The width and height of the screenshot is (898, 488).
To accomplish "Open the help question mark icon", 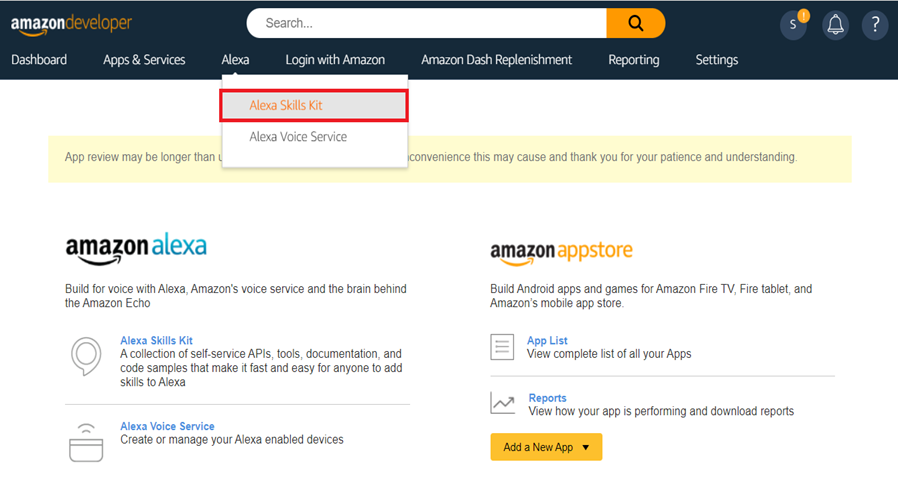I will (874, 25).
